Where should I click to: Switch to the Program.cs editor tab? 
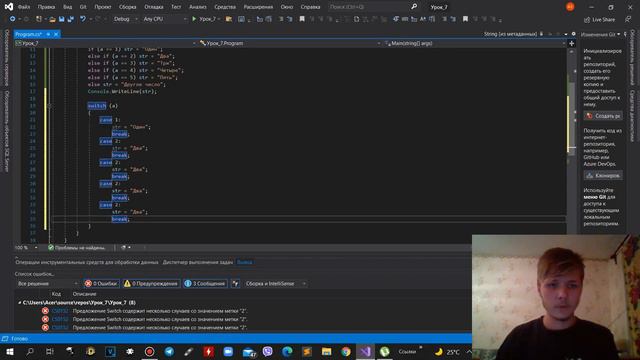29,34
